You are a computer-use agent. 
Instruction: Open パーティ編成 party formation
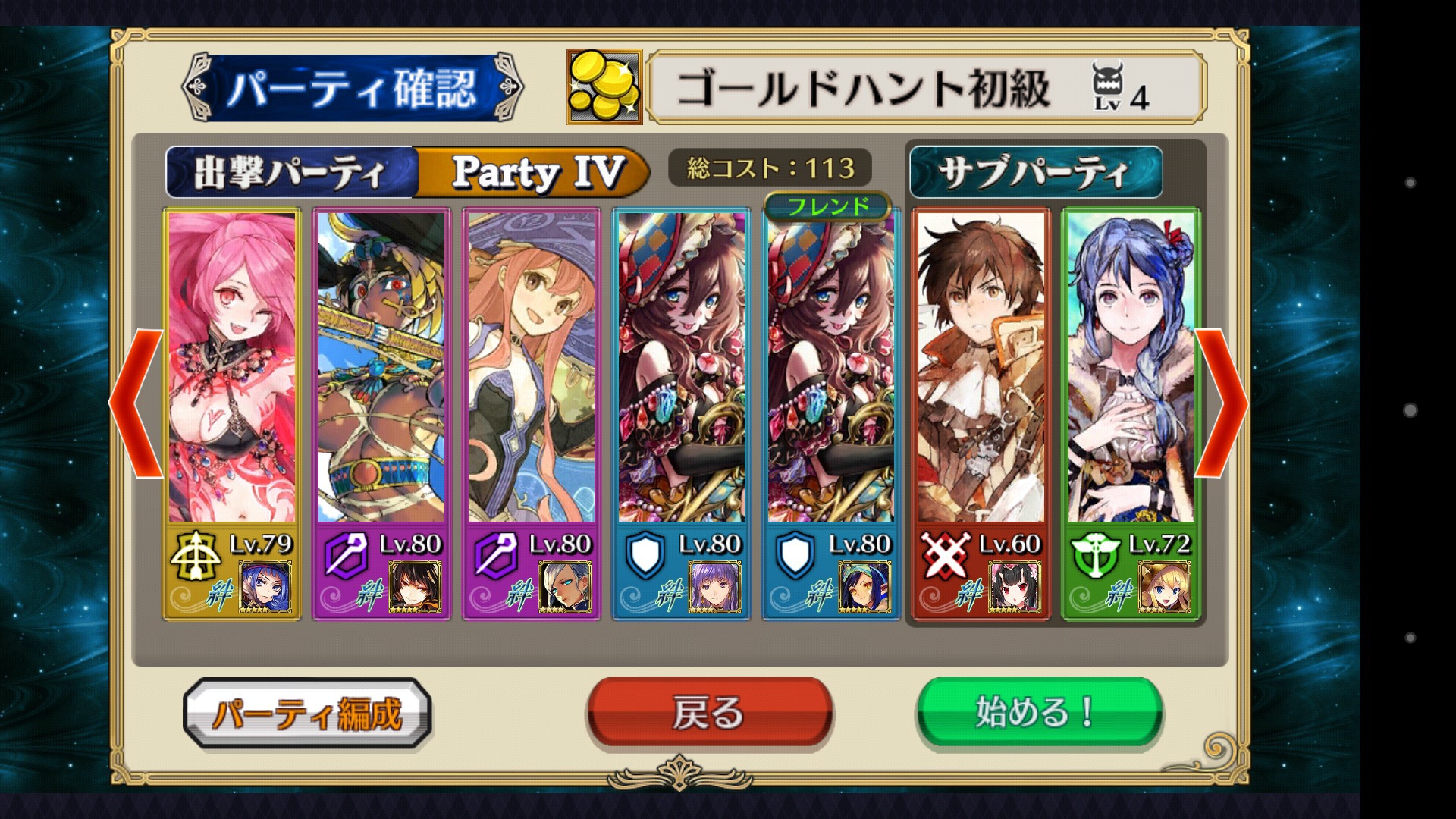[307, 713]
